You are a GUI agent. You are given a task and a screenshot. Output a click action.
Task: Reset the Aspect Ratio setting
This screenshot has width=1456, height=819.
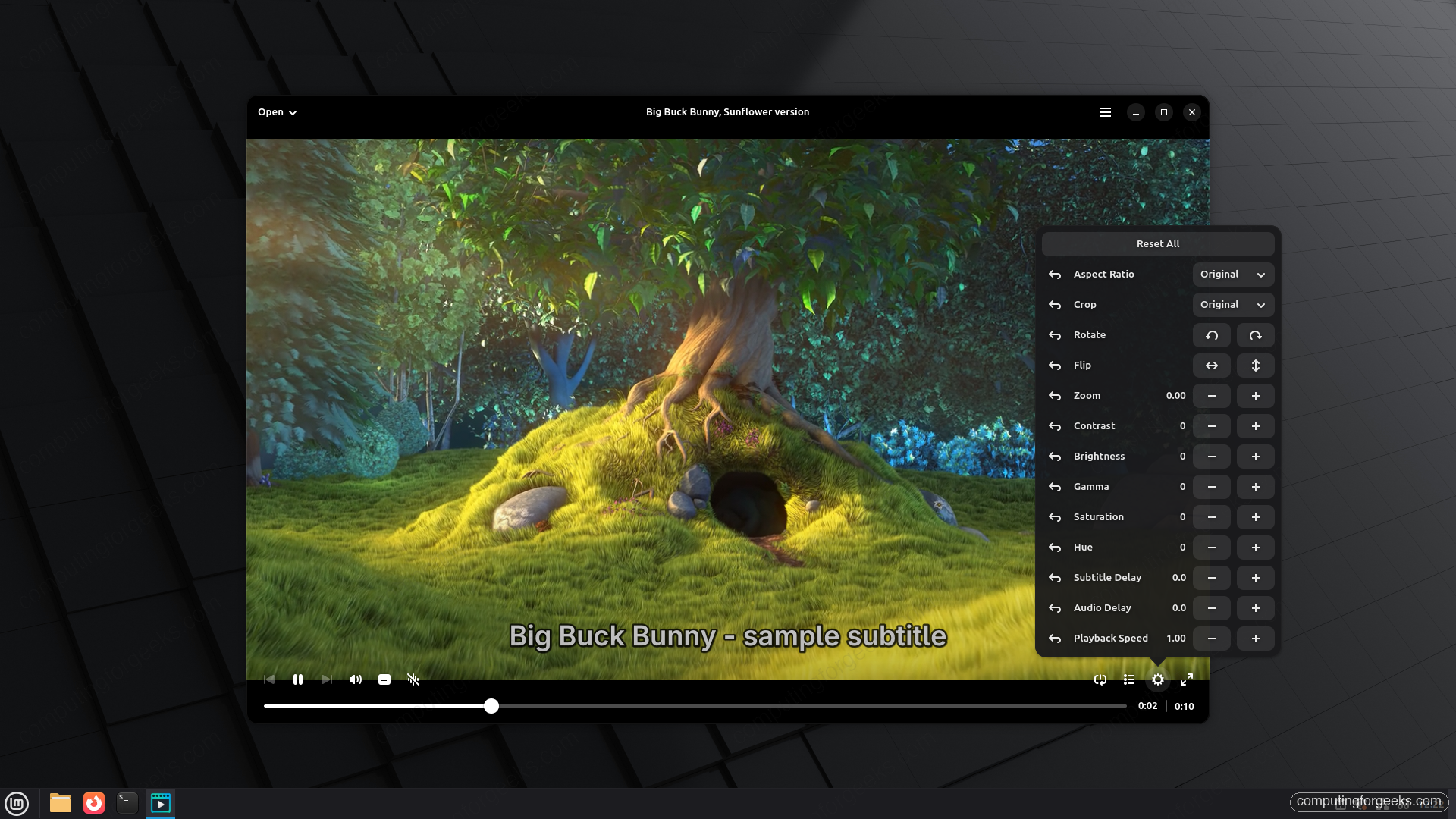click(x=1055, y=275)
